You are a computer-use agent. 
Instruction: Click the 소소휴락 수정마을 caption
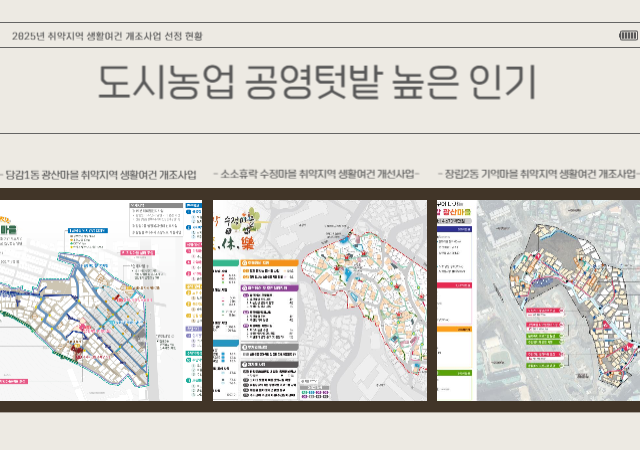tap(316, 174)
